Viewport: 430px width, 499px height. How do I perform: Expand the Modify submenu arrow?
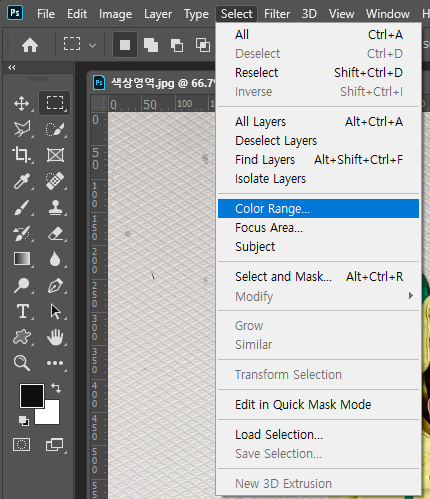(x=411, y=296)
